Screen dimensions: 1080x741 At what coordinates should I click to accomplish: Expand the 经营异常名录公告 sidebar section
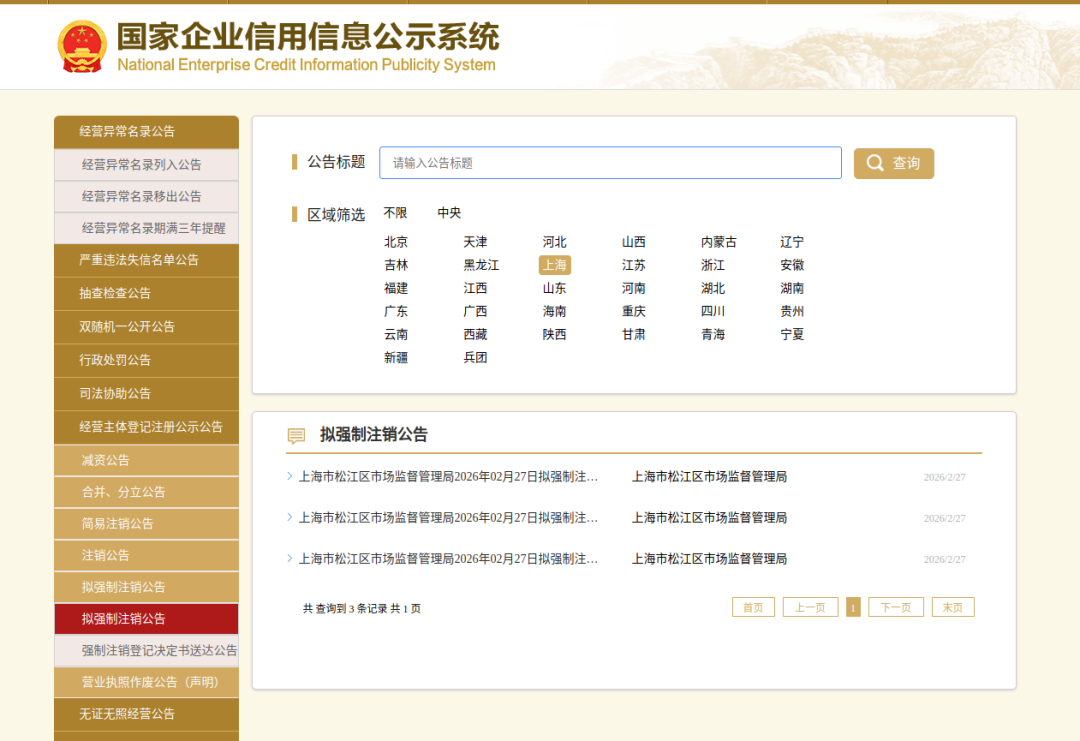coord(146,131)
